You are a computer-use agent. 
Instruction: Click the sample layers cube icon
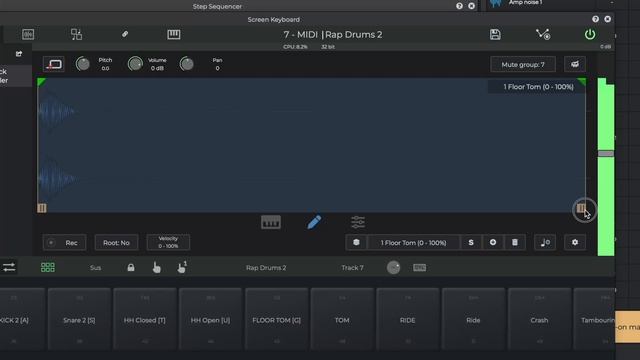(x=356, y=242)
